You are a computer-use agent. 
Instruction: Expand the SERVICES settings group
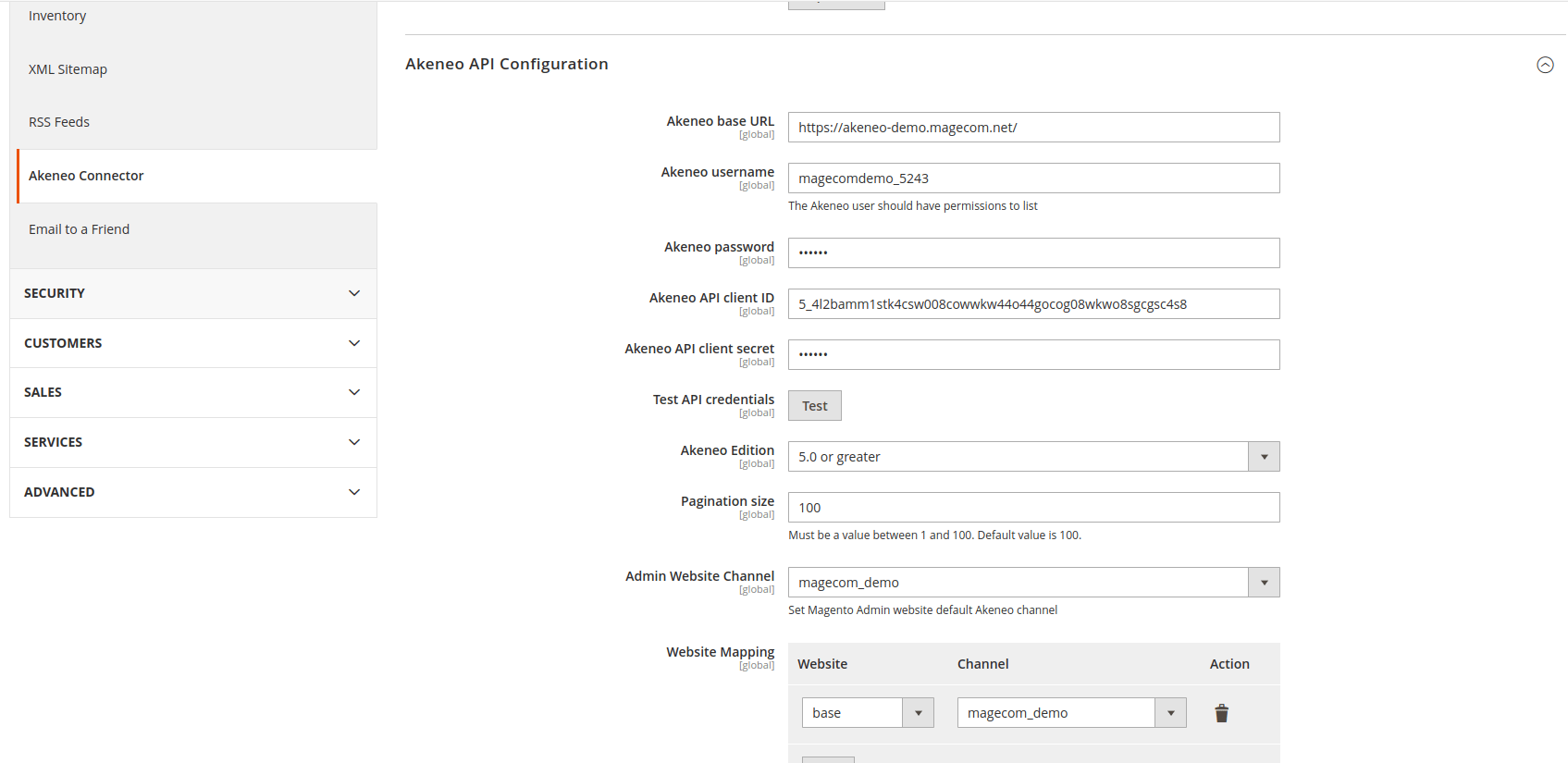tap(193, 442)
